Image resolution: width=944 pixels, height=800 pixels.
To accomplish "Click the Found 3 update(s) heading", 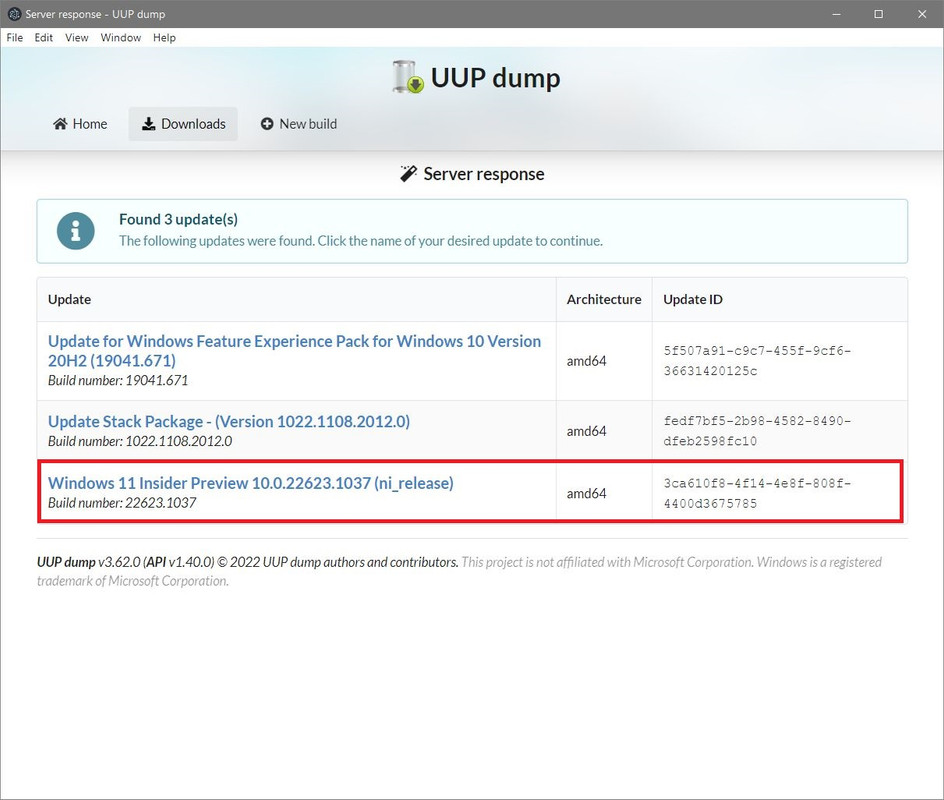I will pyautogui.click(x=178, y=219).
